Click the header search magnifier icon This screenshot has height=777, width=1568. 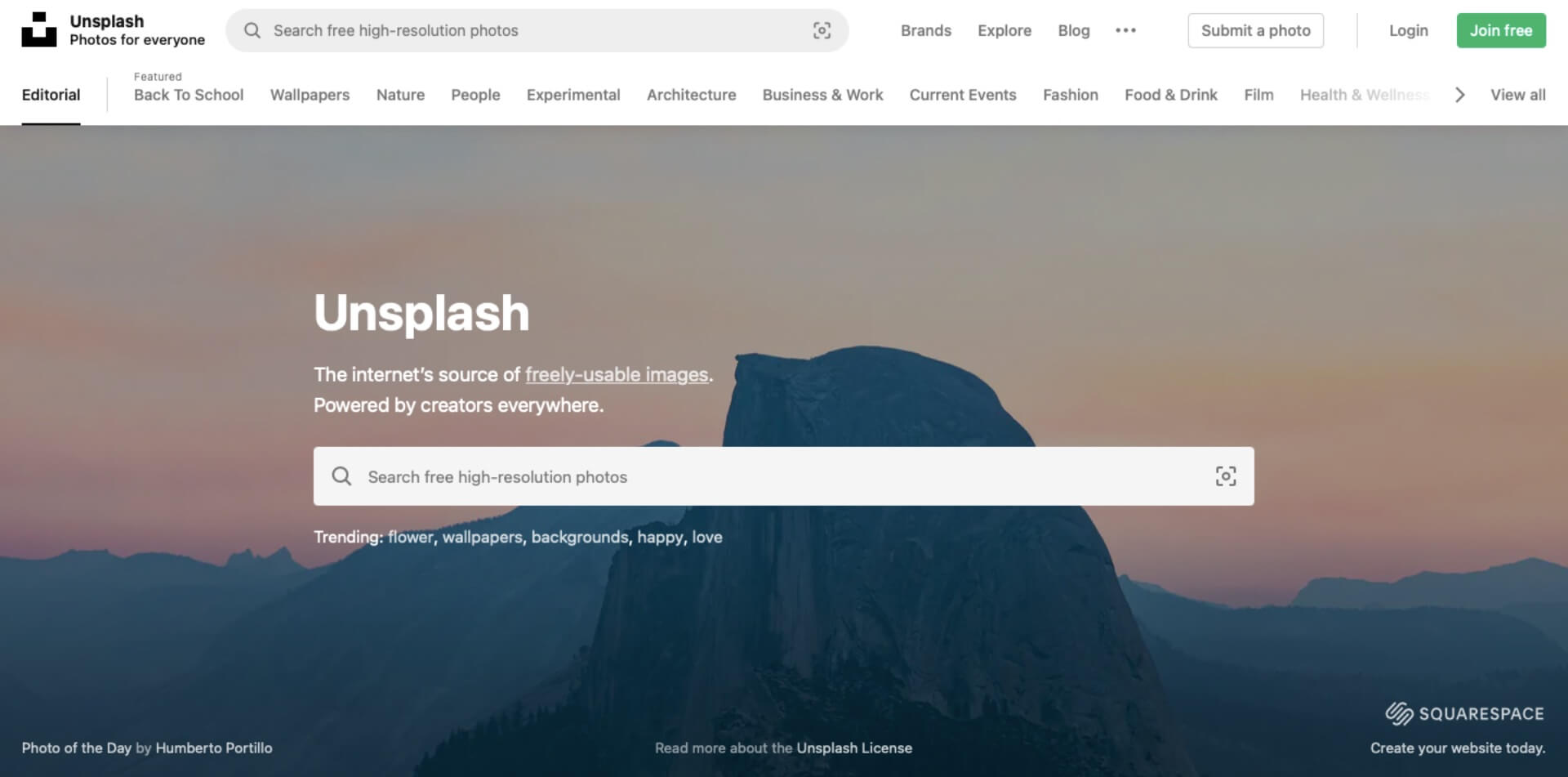pyautogui.click(x=252, y=30)
